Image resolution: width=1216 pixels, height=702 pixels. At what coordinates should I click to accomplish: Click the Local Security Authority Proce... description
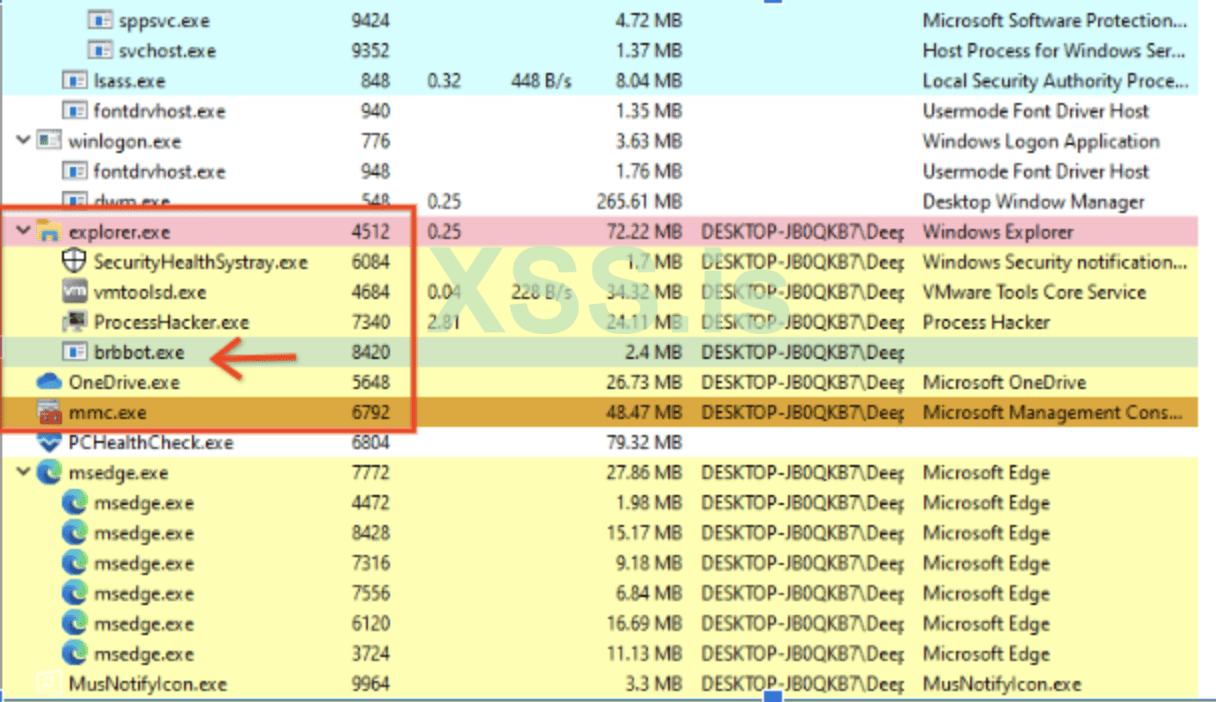pyautogui.click(x=1055, y=80)
